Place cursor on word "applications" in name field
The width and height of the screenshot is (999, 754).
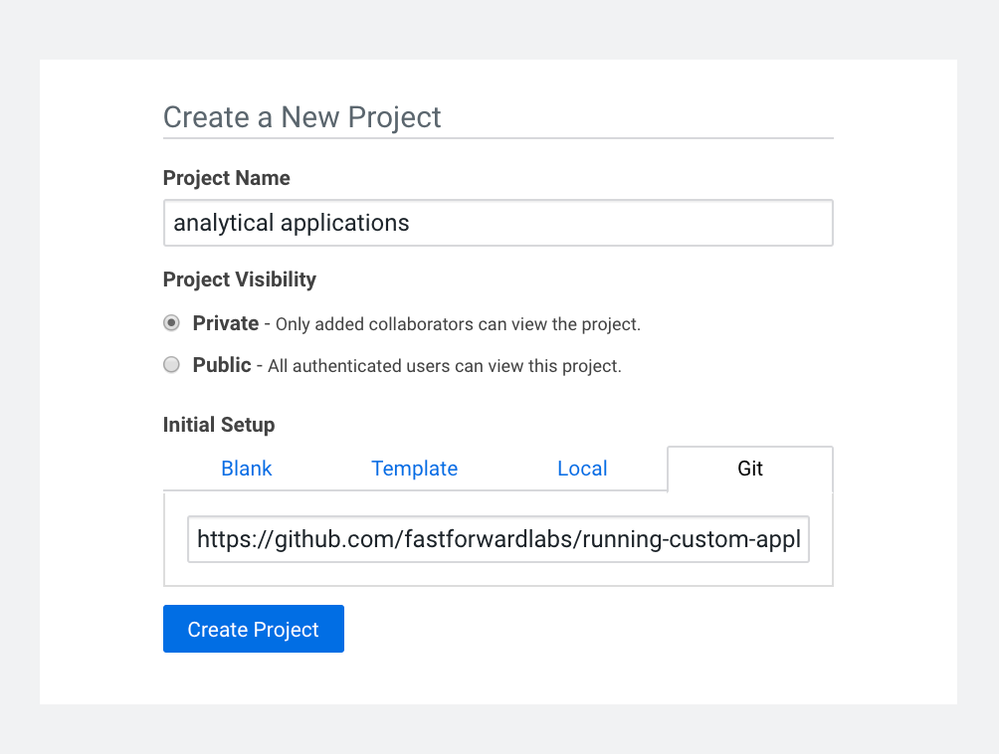click(345, 223)
